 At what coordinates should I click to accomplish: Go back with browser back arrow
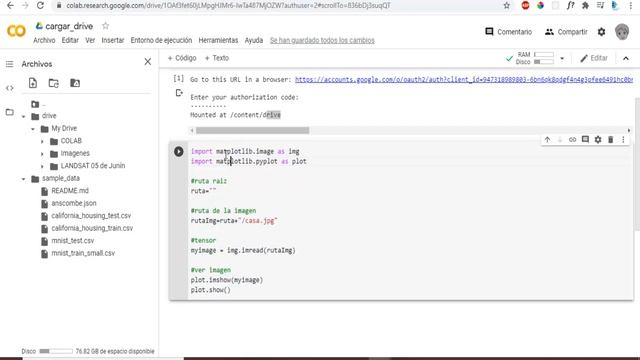pos(10,5)
